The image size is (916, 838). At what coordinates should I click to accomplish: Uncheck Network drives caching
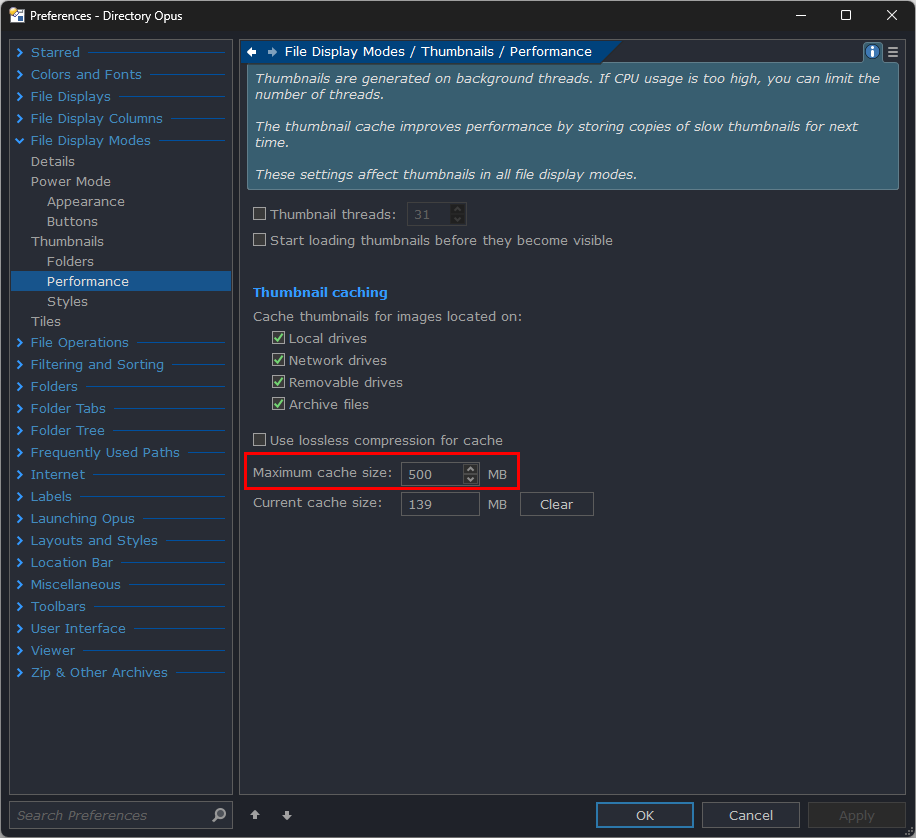(x=279, y=360)
